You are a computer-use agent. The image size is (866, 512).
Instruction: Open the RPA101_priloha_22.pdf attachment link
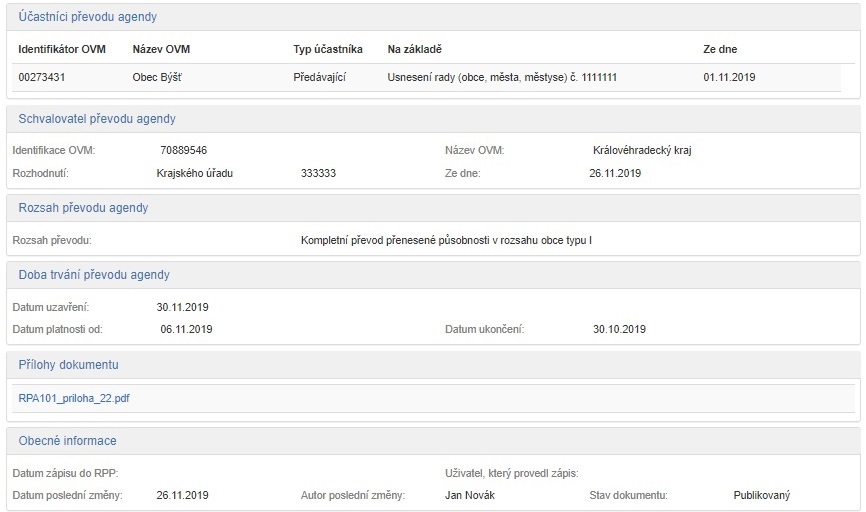[74, 398]
